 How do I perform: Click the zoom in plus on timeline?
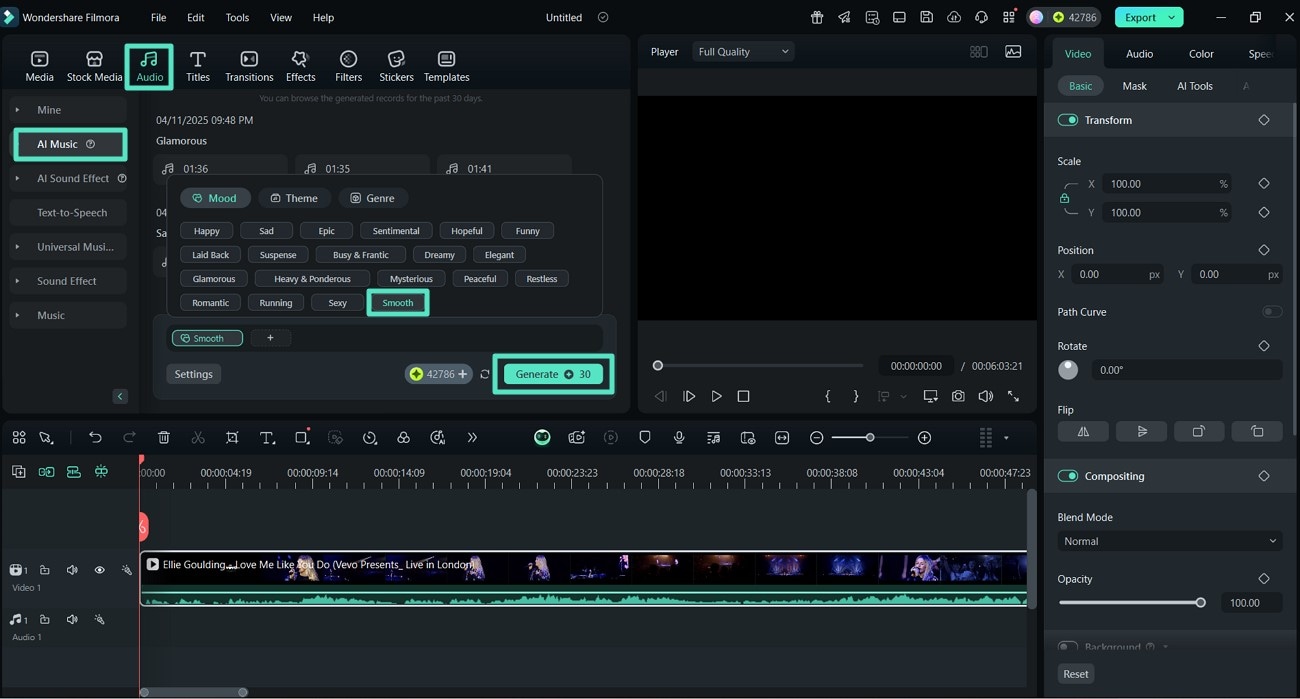coord(924,438)
